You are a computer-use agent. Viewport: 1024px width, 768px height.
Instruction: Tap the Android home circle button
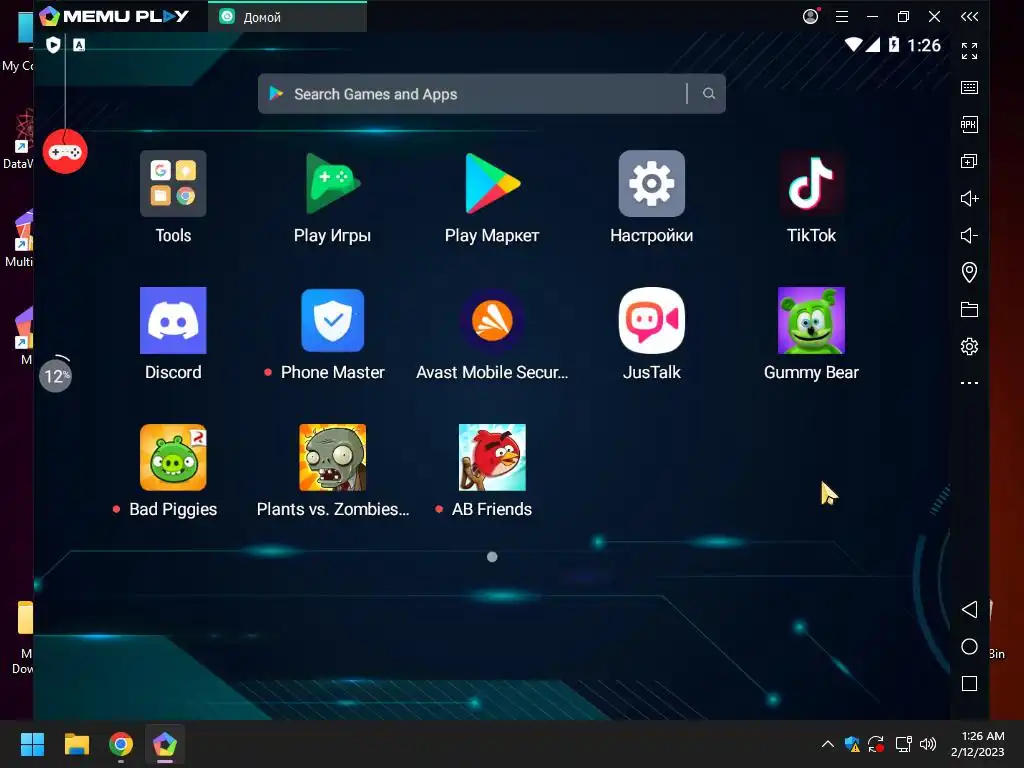pos(969,647)
